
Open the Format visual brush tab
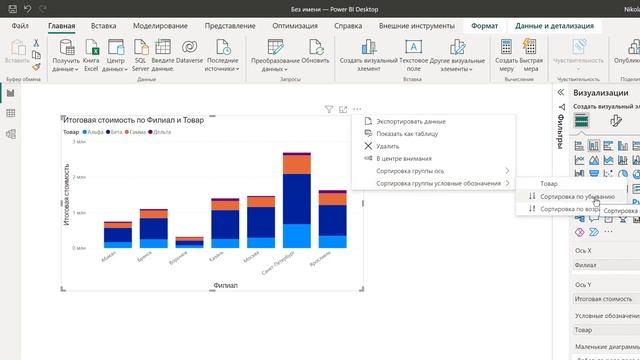coord(616,121)
